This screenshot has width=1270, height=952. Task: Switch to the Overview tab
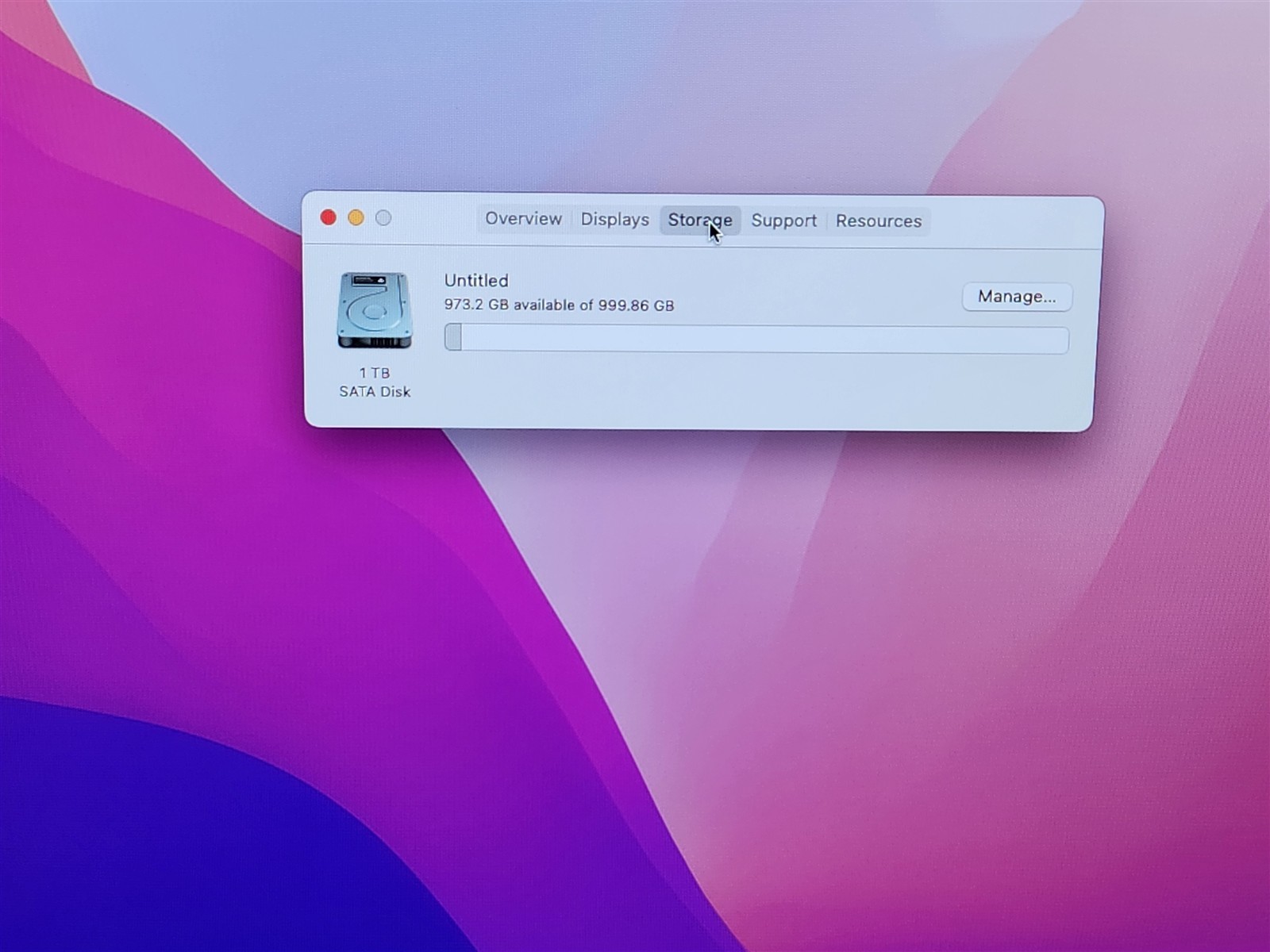523,219
